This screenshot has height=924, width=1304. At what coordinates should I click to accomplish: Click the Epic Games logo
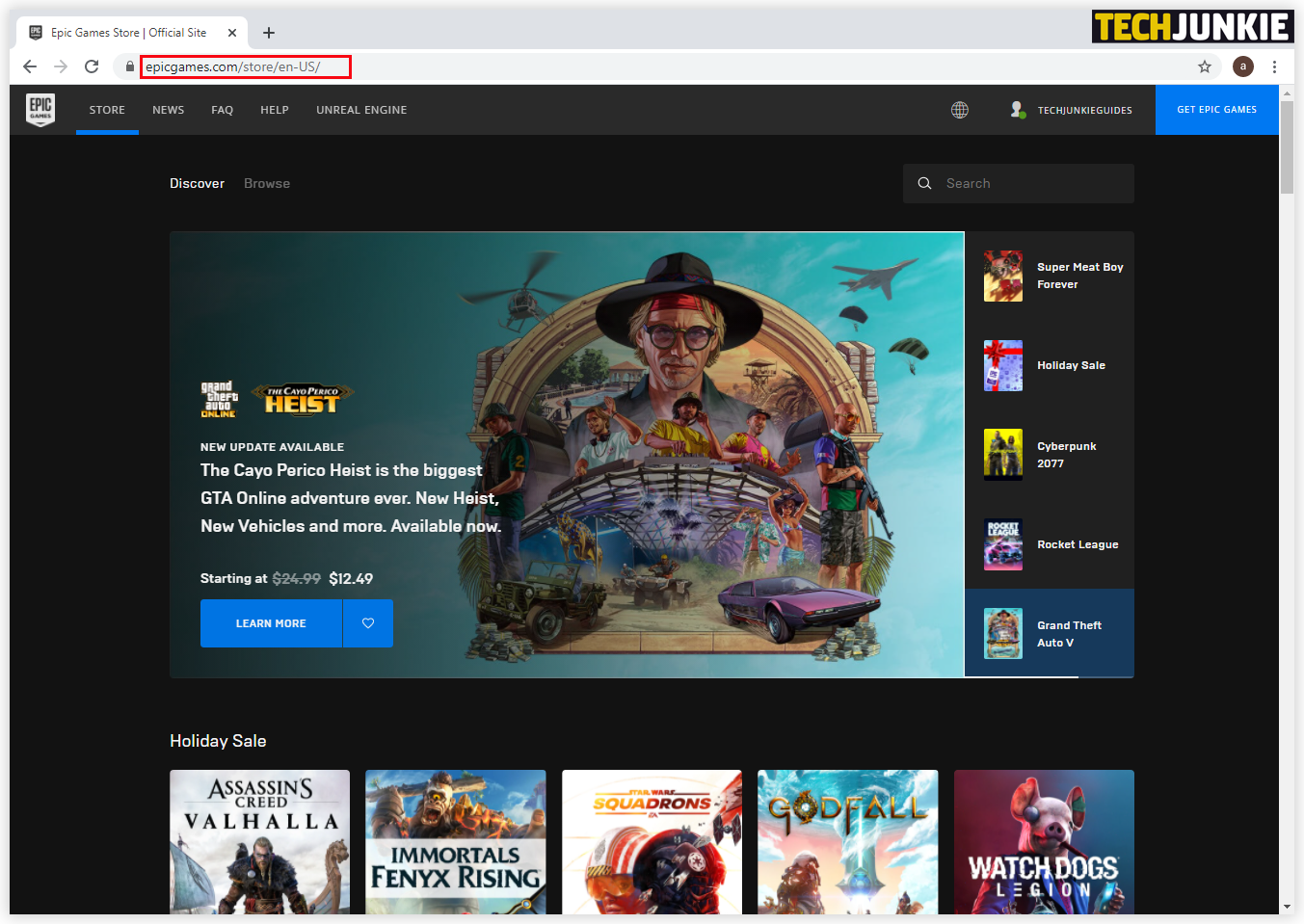point(40,110)
